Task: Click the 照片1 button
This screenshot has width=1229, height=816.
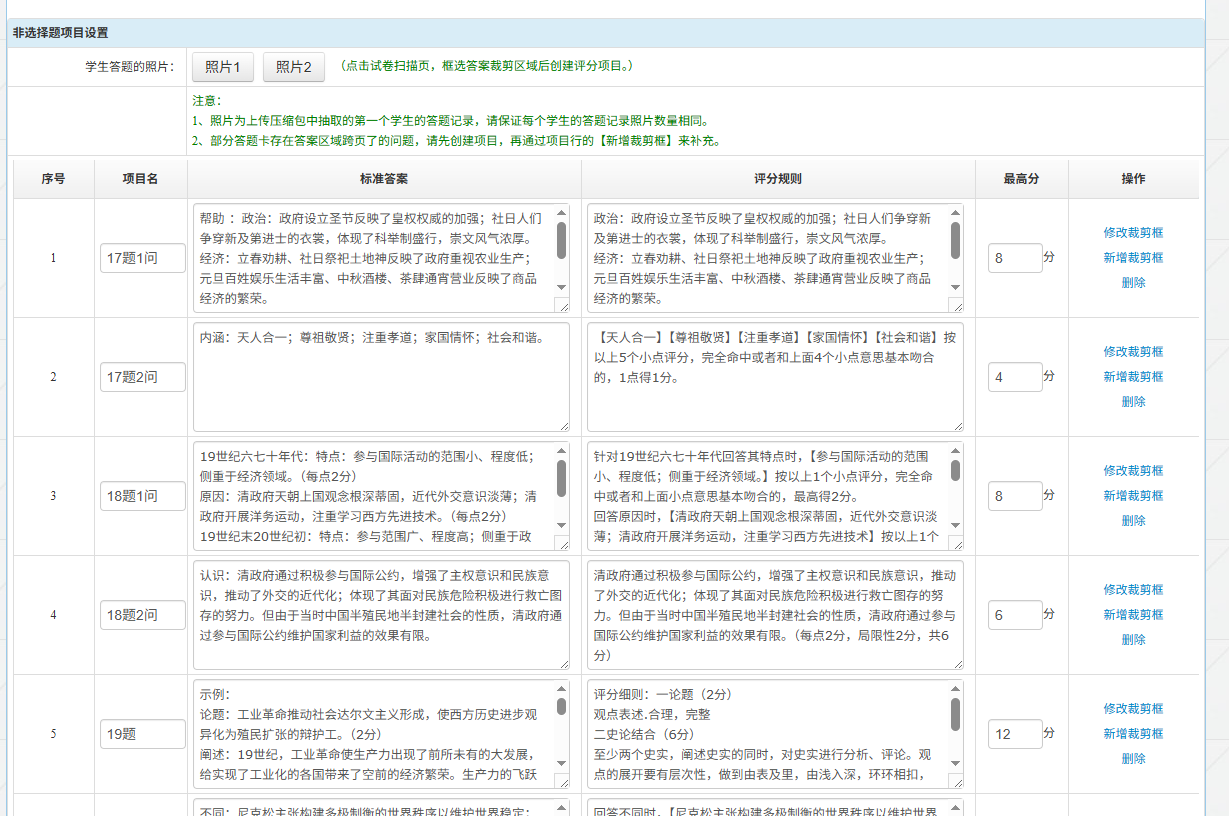Action: [222, 67]
